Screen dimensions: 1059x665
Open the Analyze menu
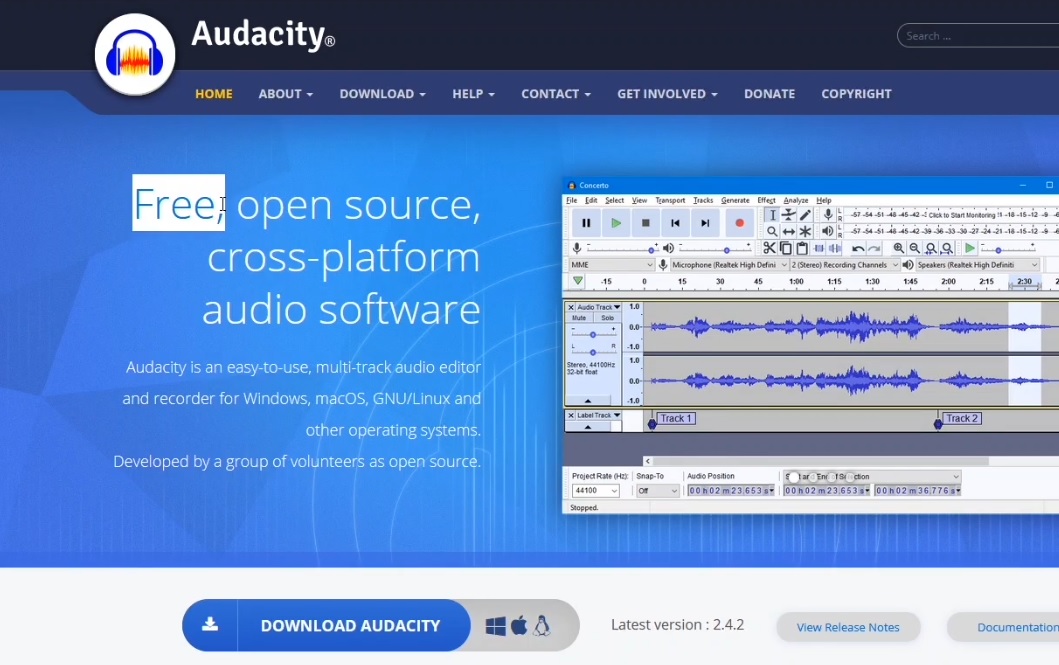click(x=796, y=201)
